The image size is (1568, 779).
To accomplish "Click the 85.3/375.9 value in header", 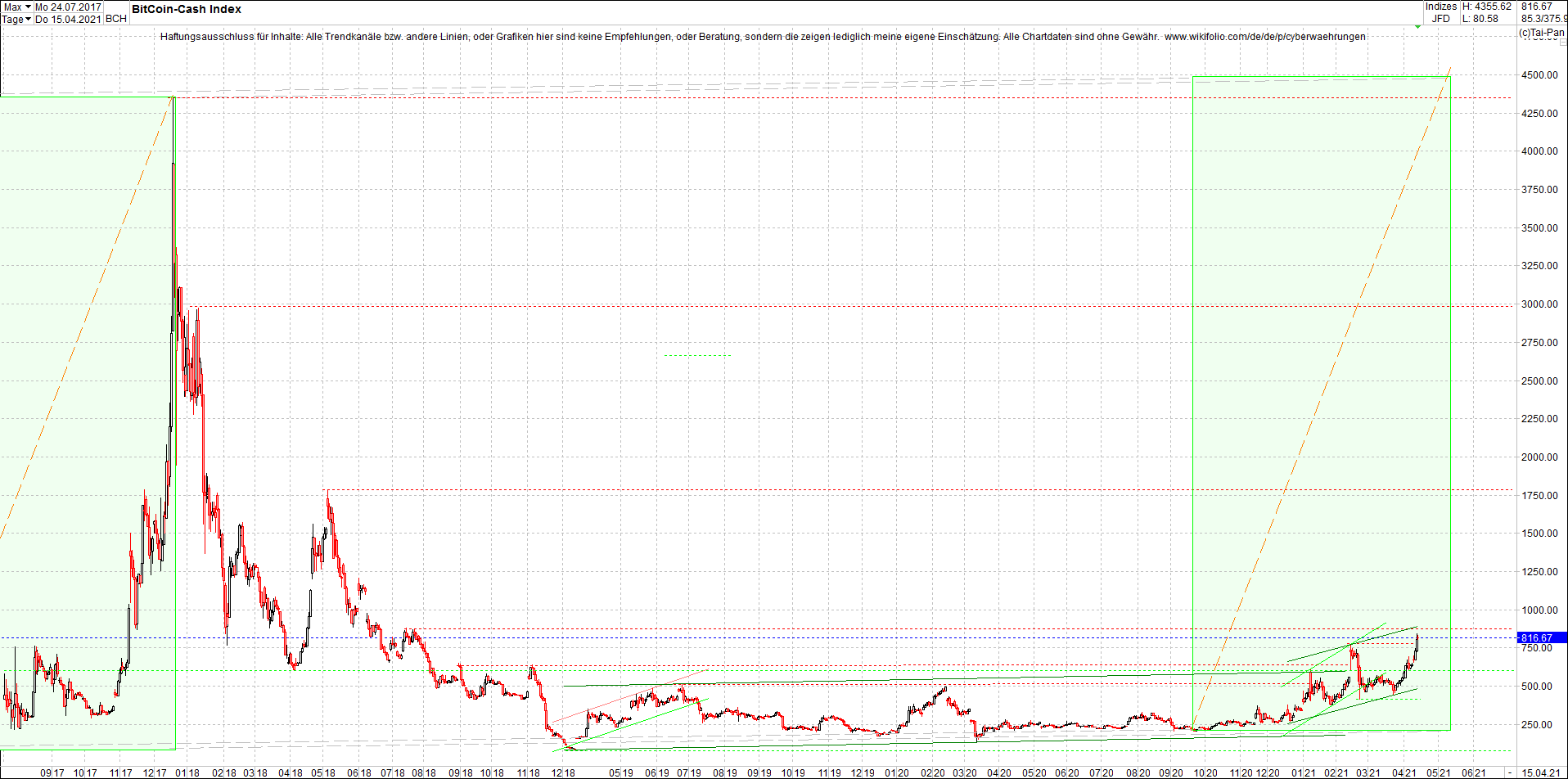I will coord(1544,19).
